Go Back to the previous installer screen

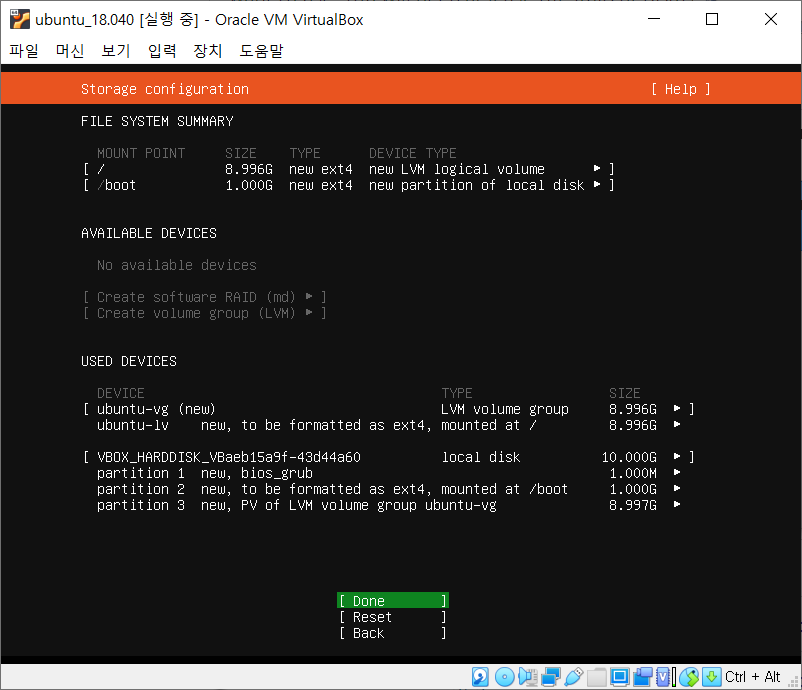coord(393,633)
